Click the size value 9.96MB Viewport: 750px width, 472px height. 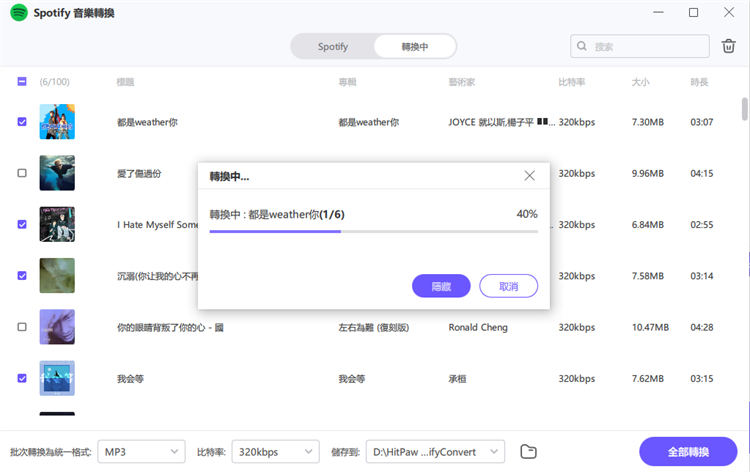(648, 173)
